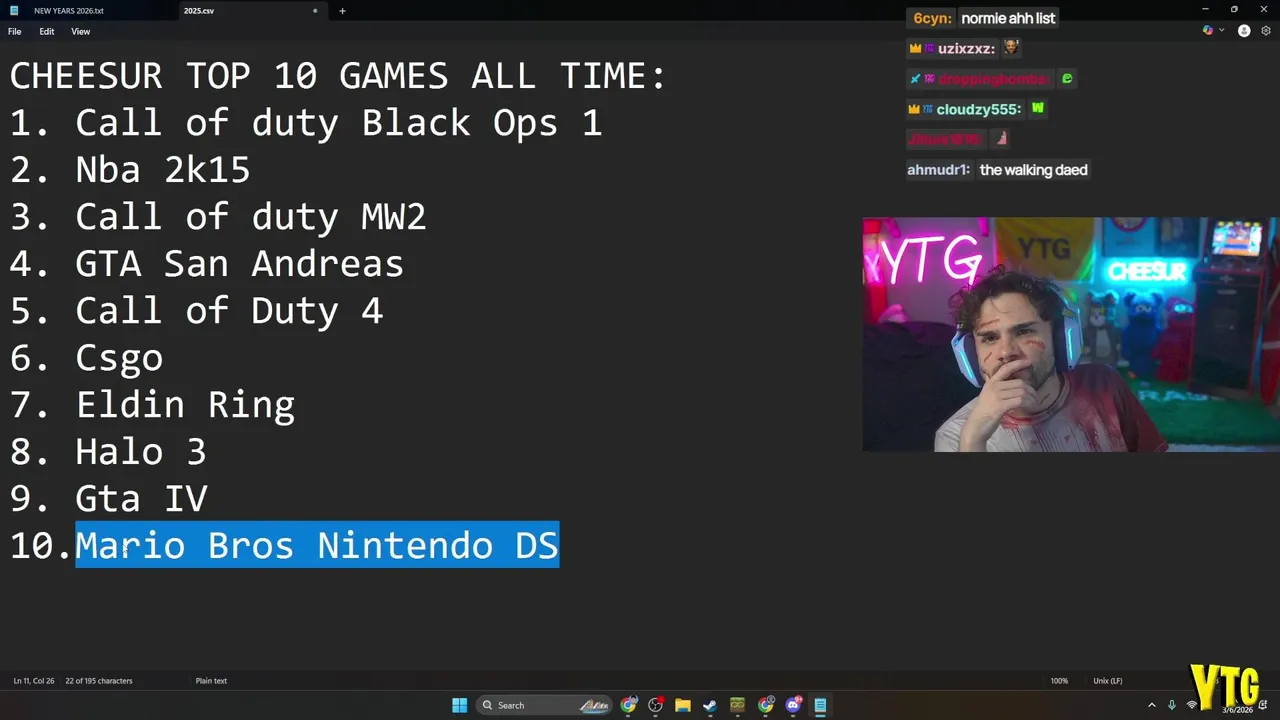Restore down the Notepad window
Image resolution: width=1280 pixels, height=720 pixels.
tap(1234, 10)
